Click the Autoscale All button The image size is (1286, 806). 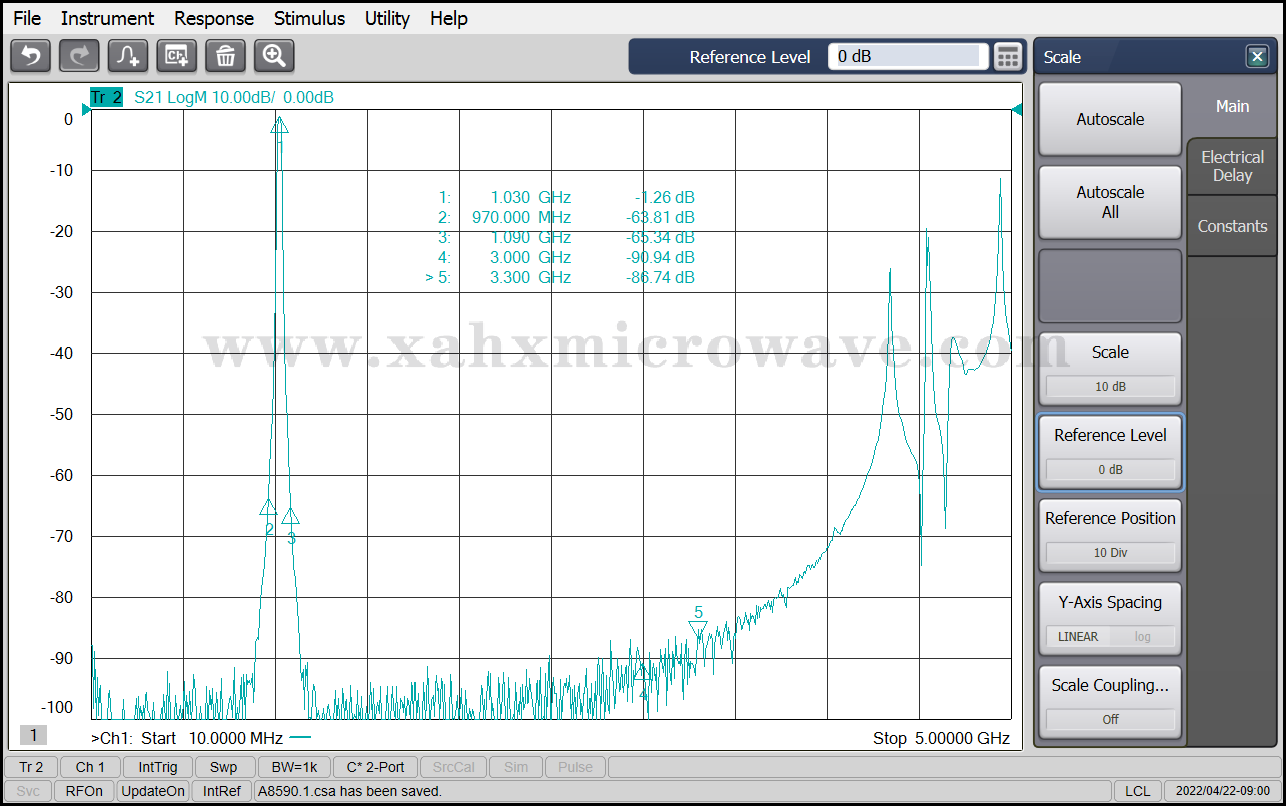tap(1110, 202)
